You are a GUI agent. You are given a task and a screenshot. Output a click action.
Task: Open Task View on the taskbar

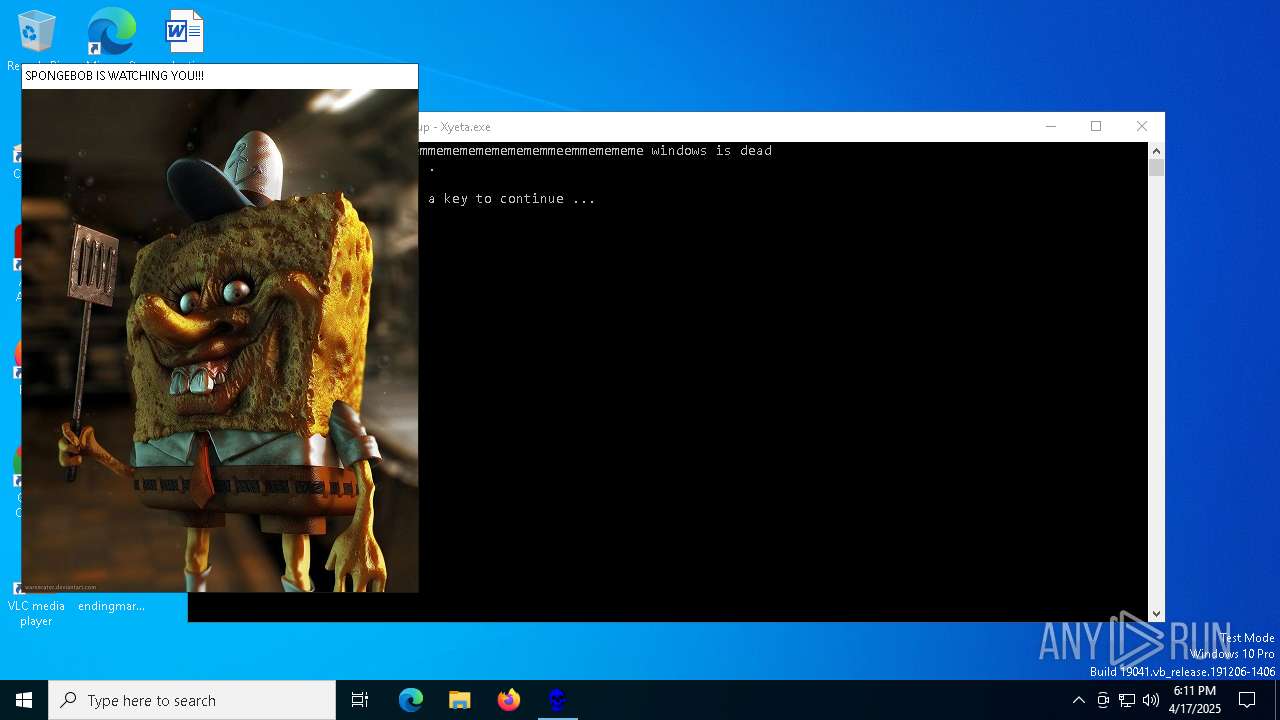coord(360,700)
